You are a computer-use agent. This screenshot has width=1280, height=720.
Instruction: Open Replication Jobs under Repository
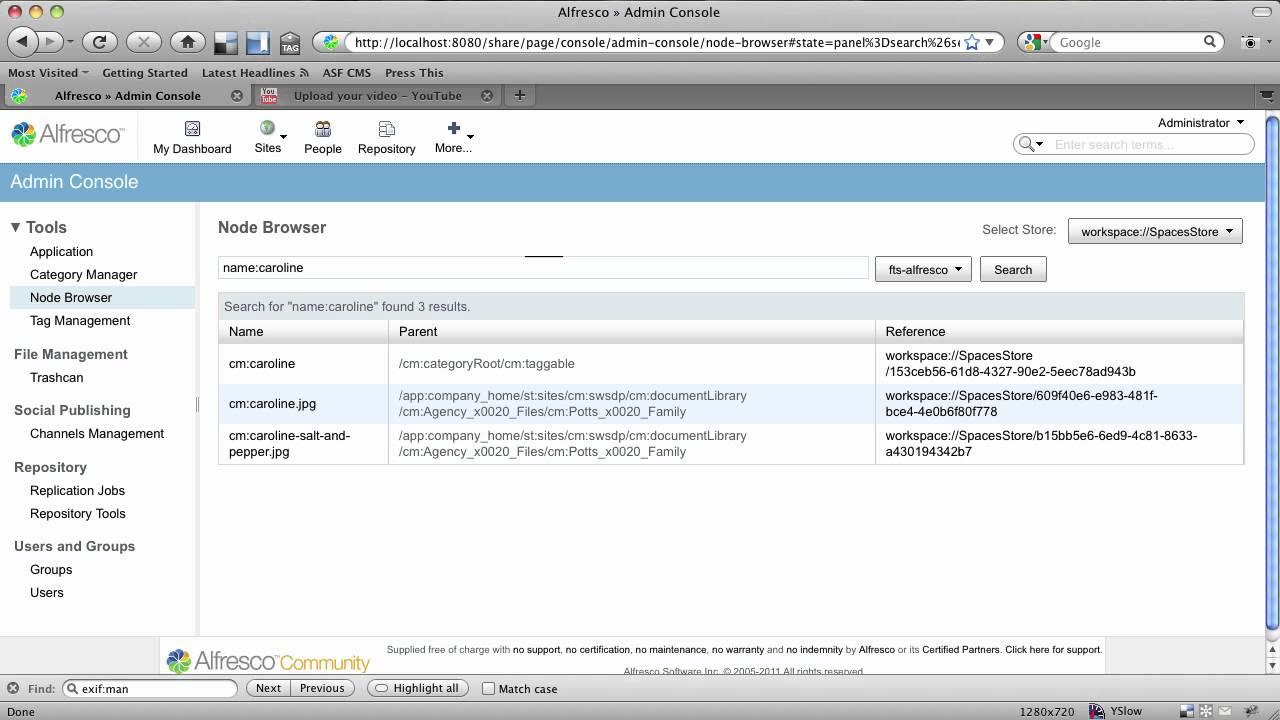pos(77,491)
